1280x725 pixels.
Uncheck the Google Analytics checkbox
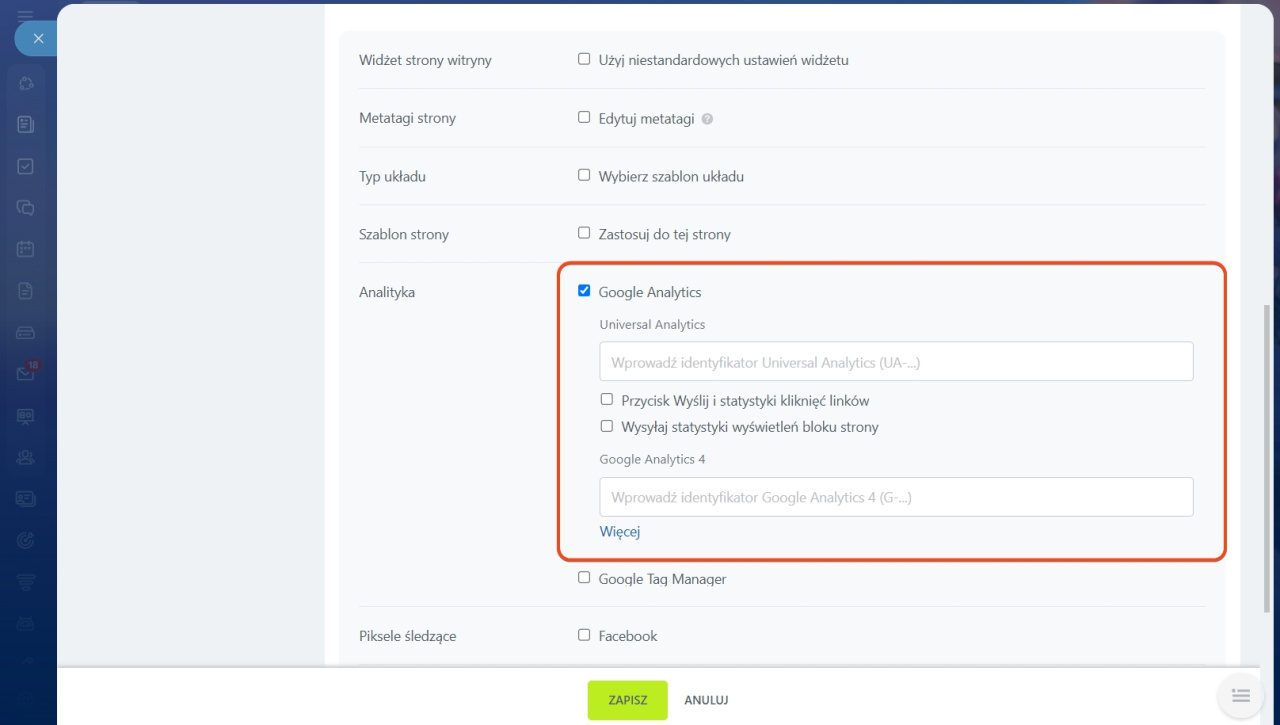pos(584,291)
